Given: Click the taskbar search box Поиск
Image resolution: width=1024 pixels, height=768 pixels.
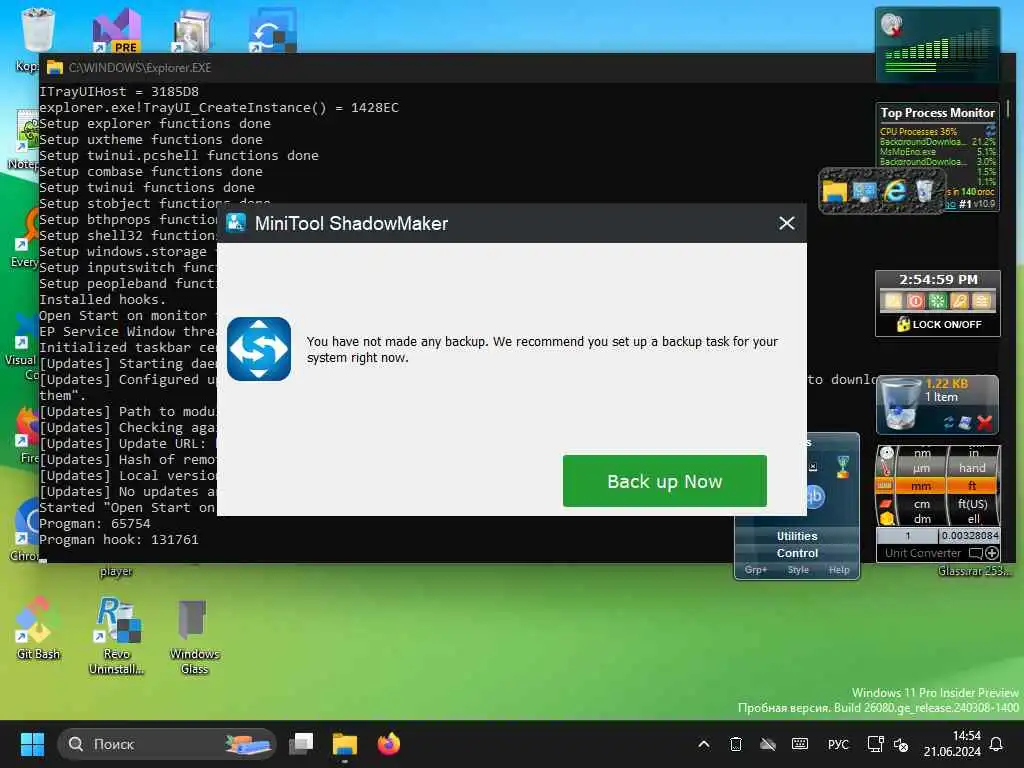Looking at the screenshot, I should 167,744.
